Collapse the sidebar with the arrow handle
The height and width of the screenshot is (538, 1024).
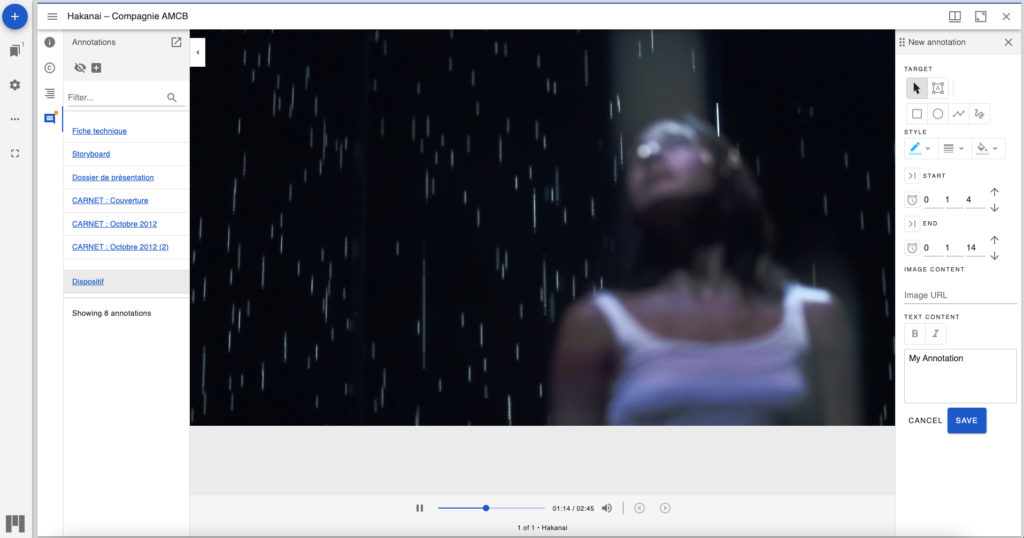pyautogui.click(x=198, y=52)
